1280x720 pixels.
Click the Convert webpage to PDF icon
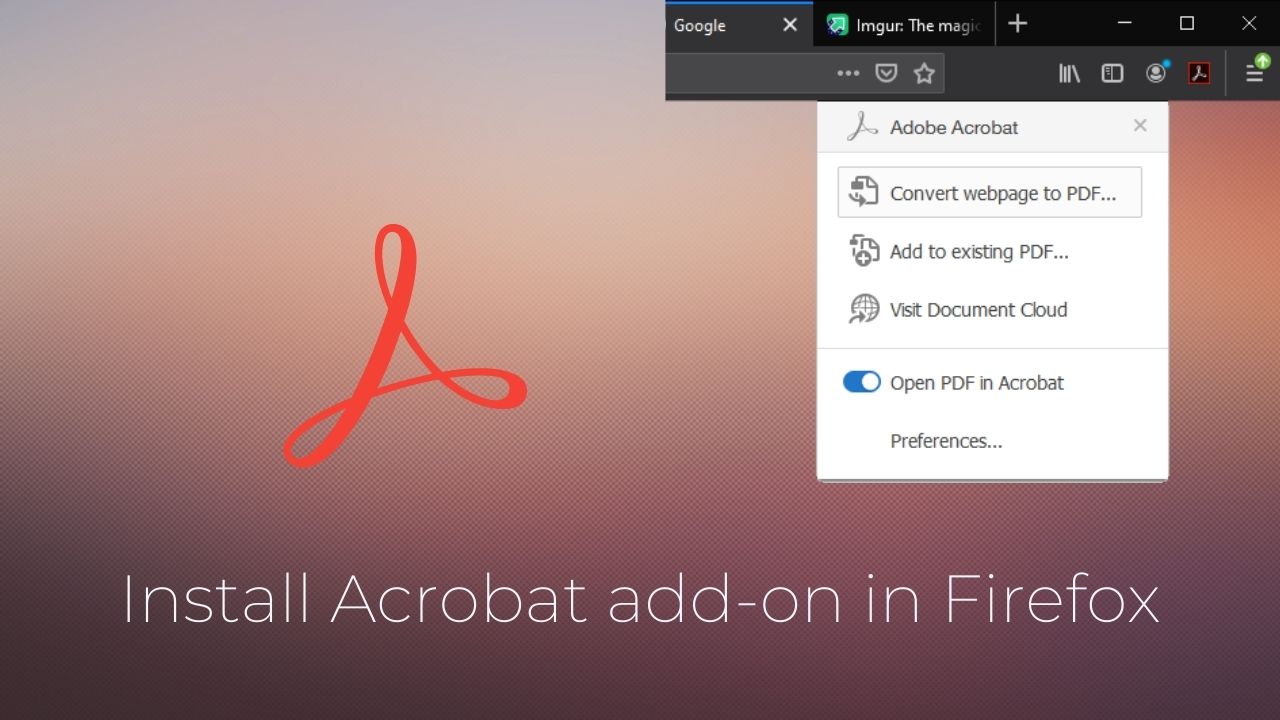coord(863,192)
